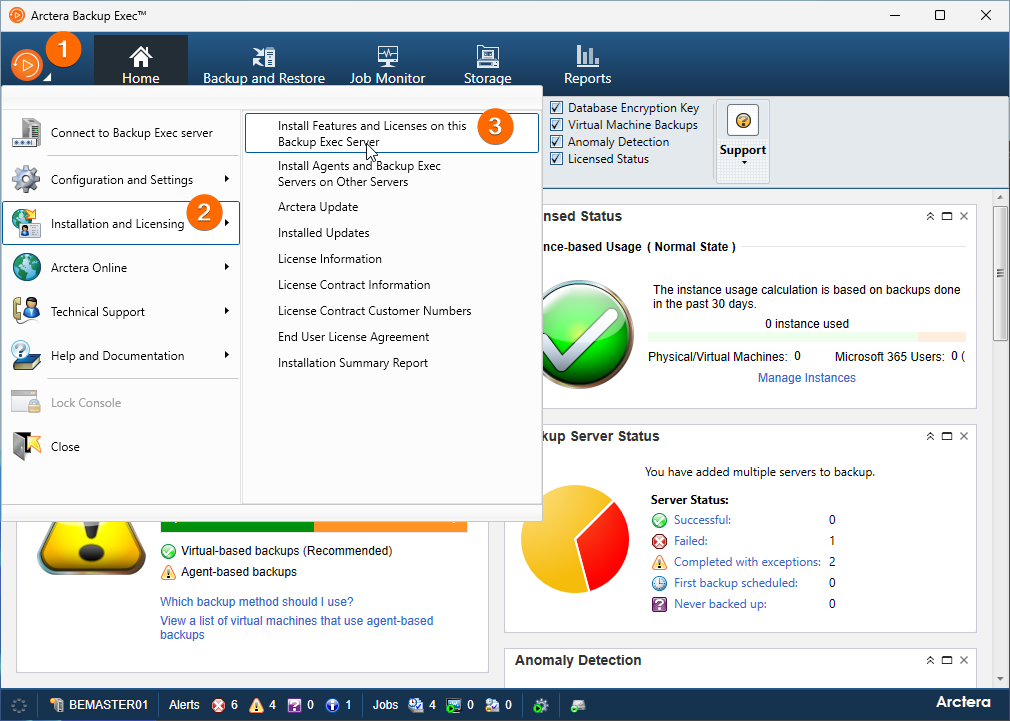1010x721 pixels.
Task: Expand the Arctera Online submenu arrow
Action: coord(227,267)
